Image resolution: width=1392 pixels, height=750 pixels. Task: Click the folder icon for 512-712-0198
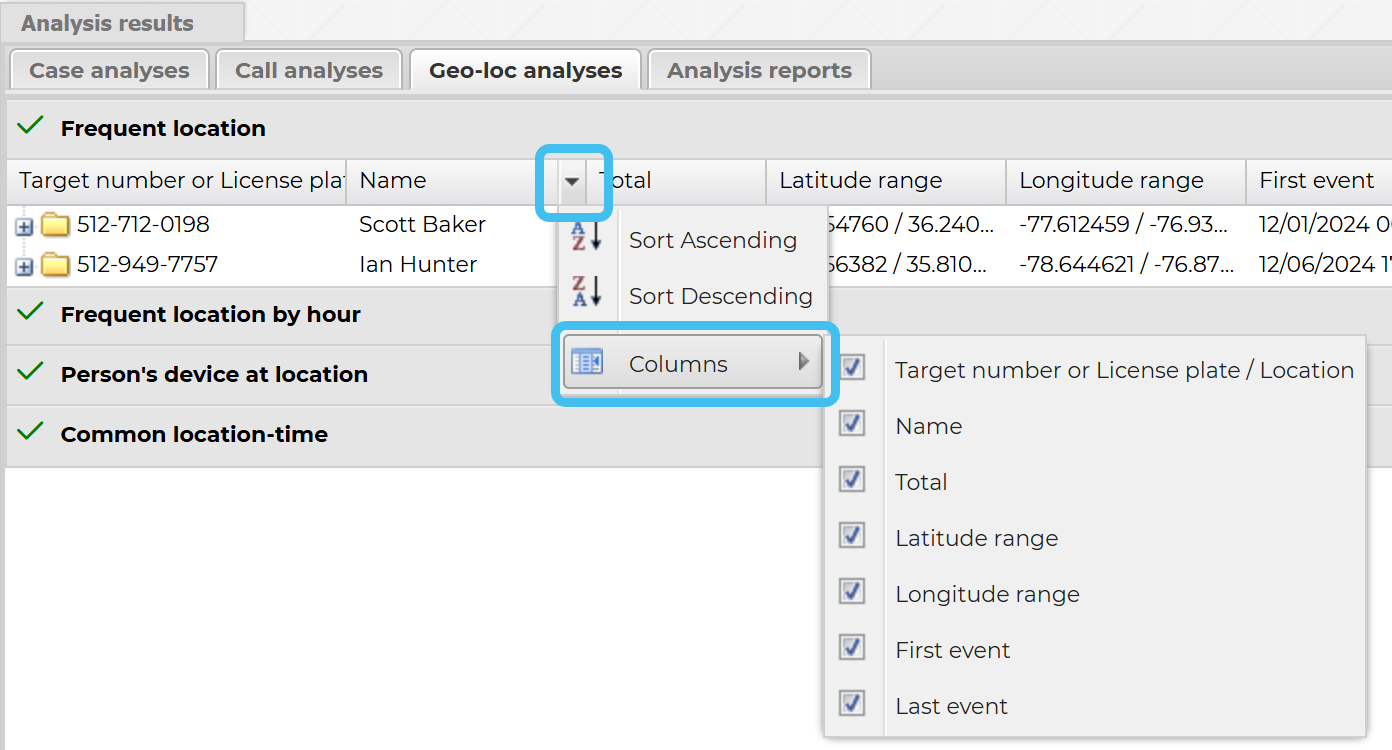[55, 225]
